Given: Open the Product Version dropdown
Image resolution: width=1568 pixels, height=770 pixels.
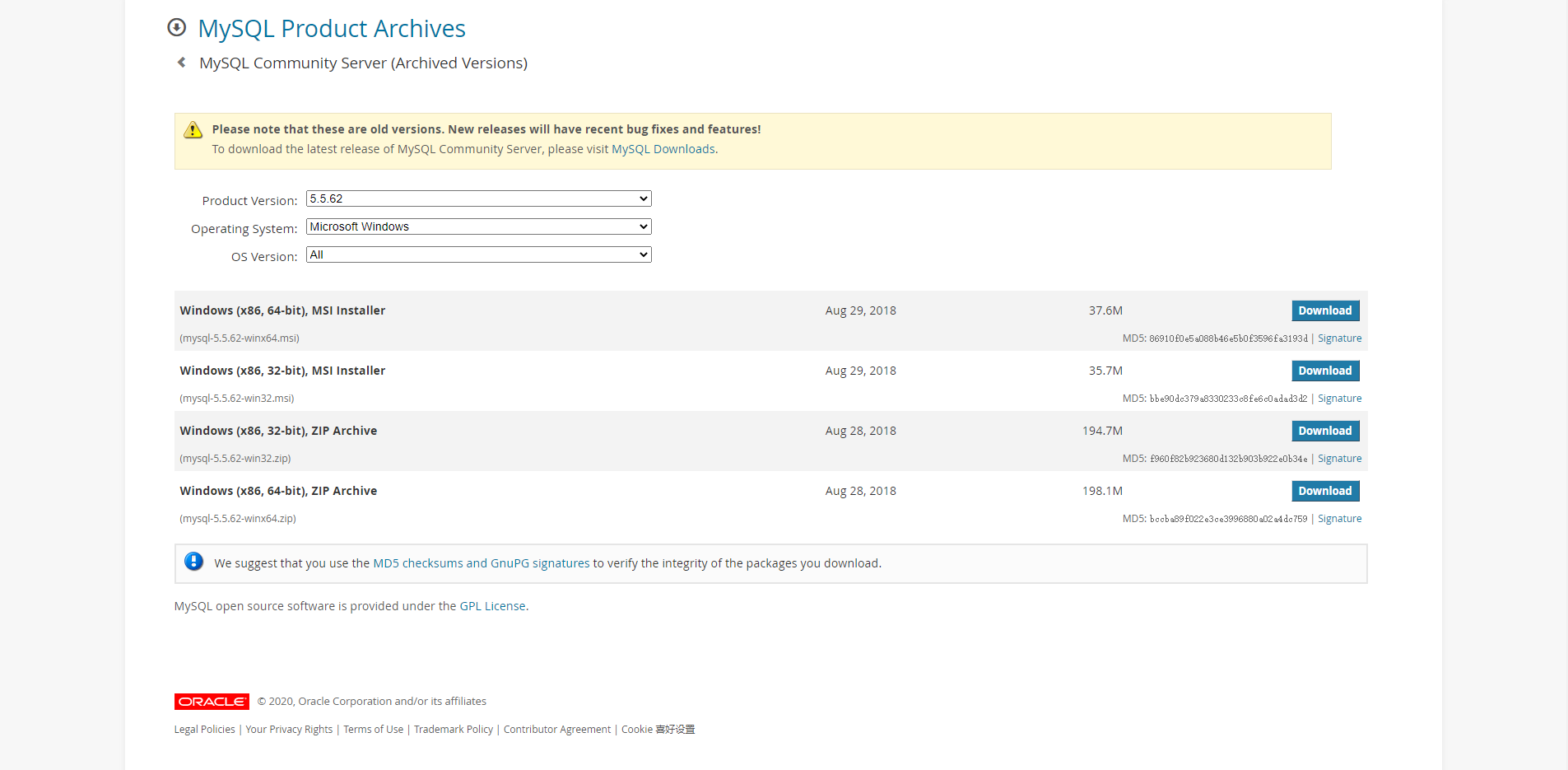Looking at the screenshot, I should point(478,198).
